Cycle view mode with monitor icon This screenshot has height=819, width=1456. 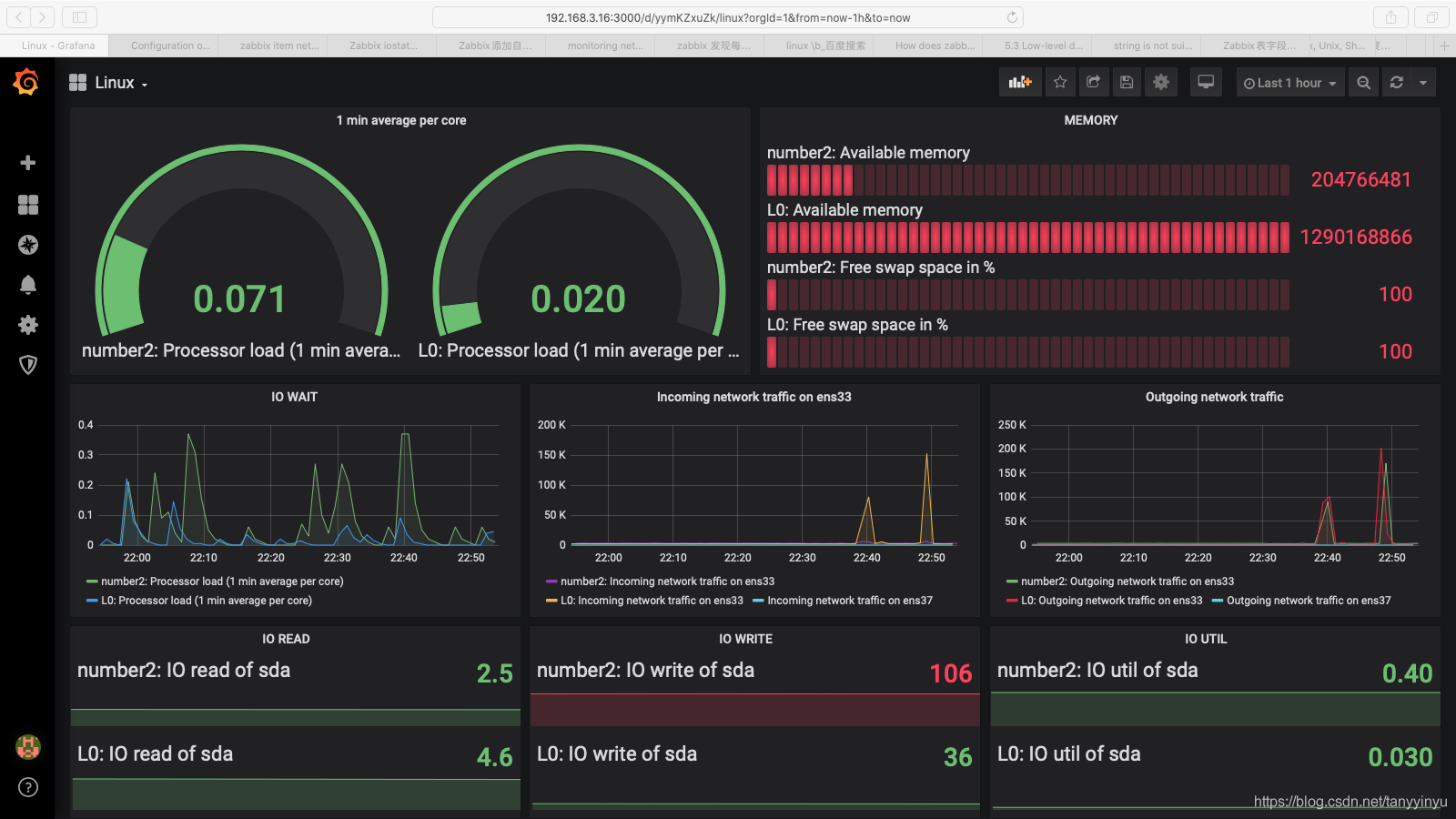point(1206,83)
